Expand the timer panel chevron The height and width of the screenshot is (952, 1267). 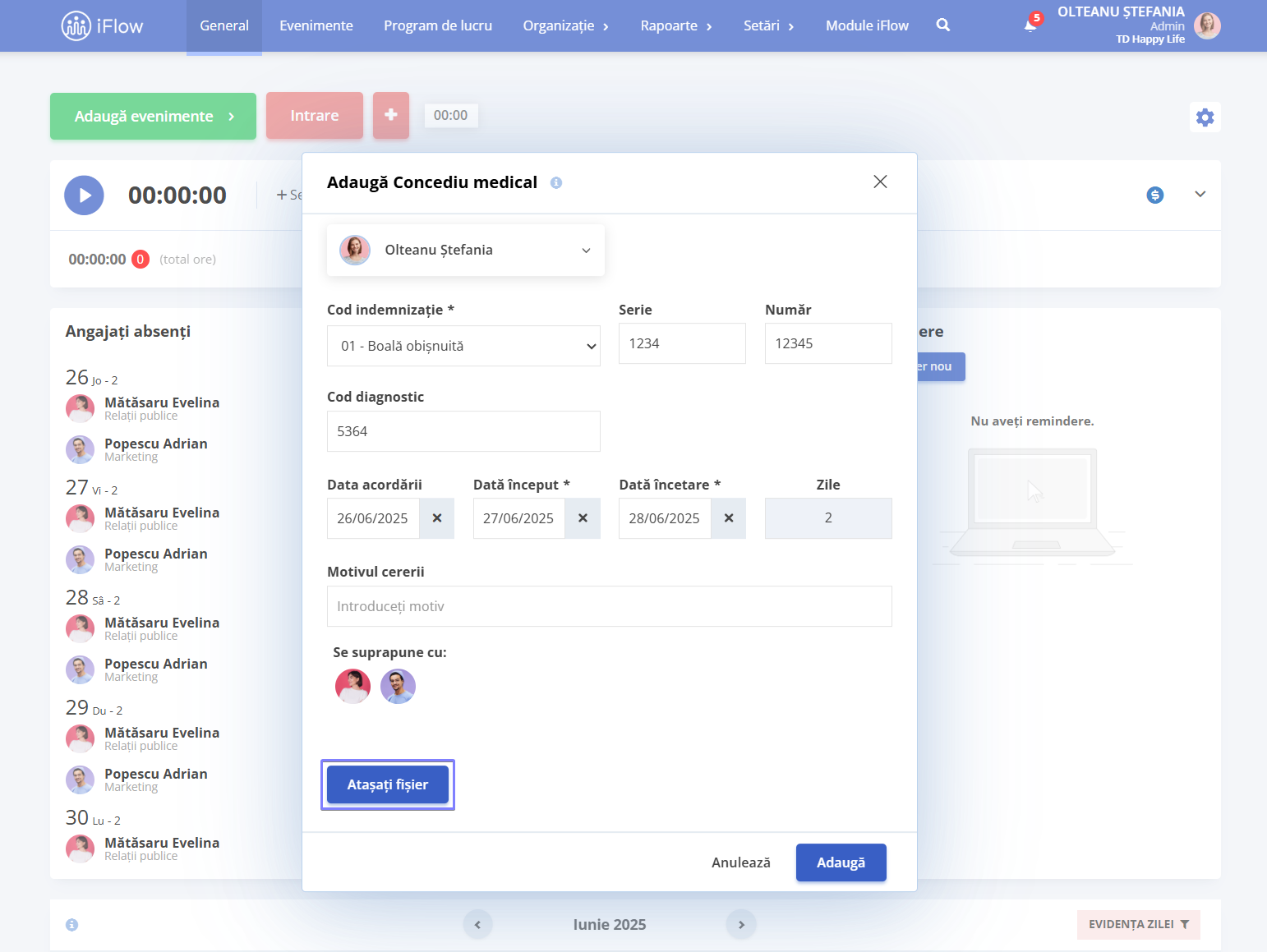pos(1200,195)
